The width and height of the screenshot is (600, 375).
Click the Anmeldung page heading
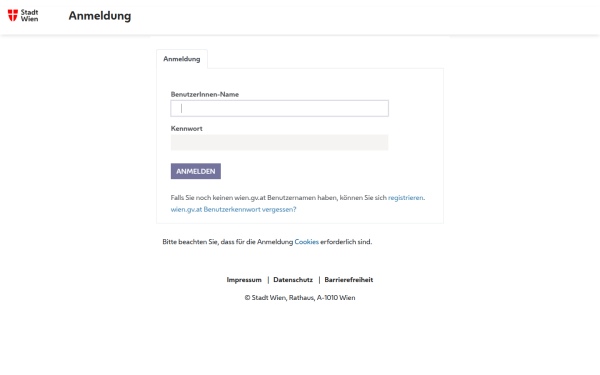pyautogui.click(x=100, y=16)
